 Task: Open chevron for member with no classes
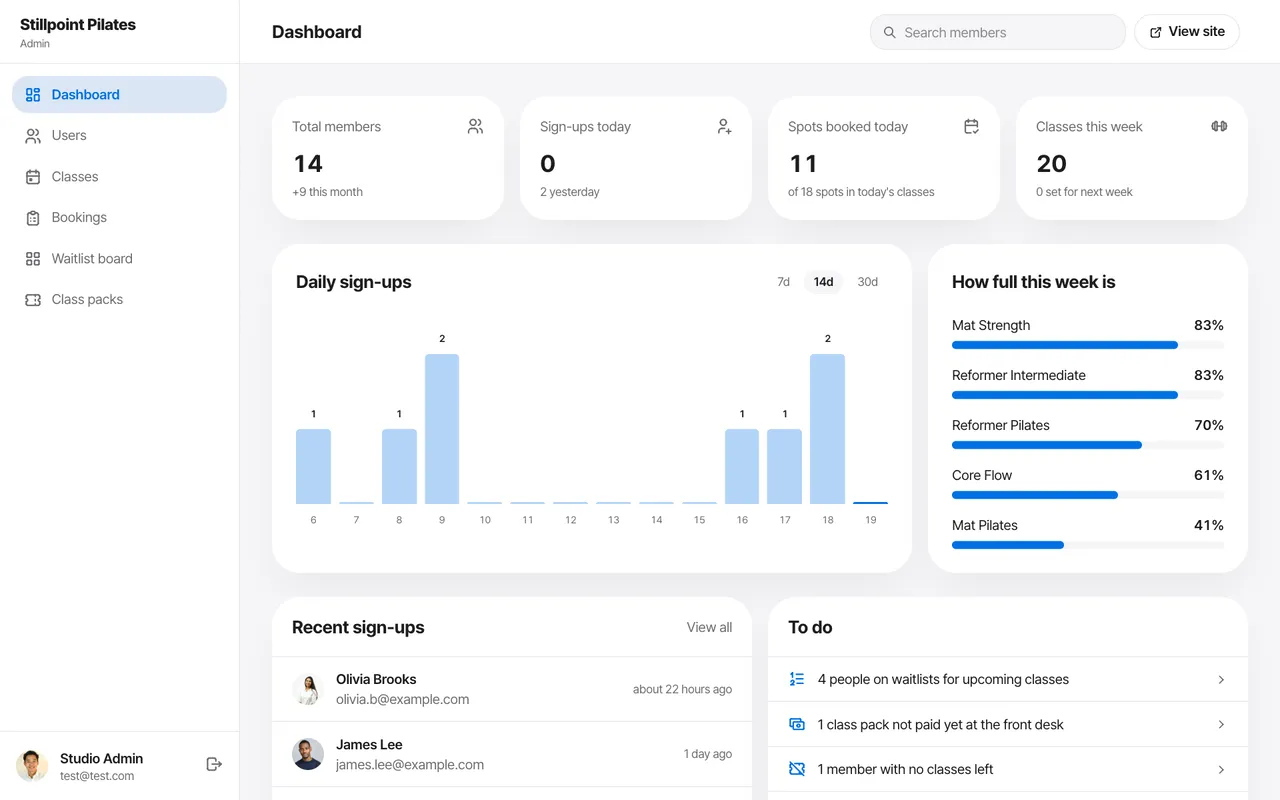(x=1221, y=769)
